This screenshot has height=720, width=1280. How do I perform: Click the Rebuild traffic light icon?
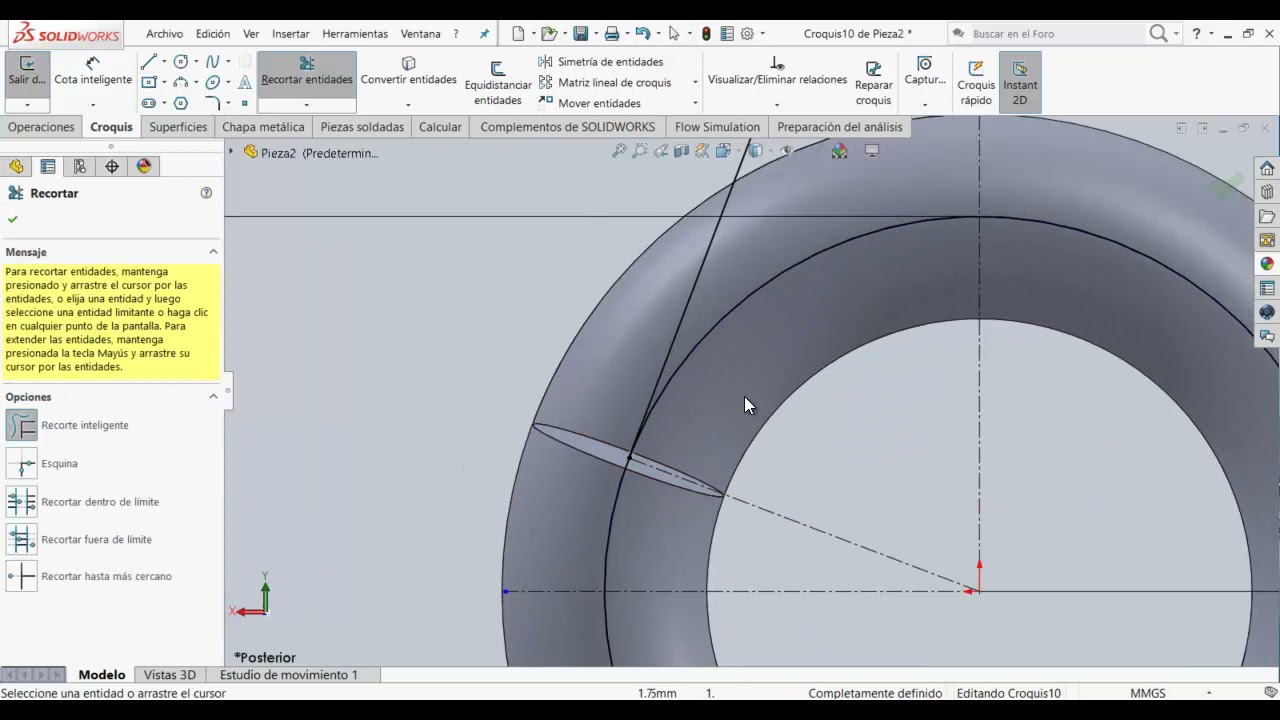706,34
